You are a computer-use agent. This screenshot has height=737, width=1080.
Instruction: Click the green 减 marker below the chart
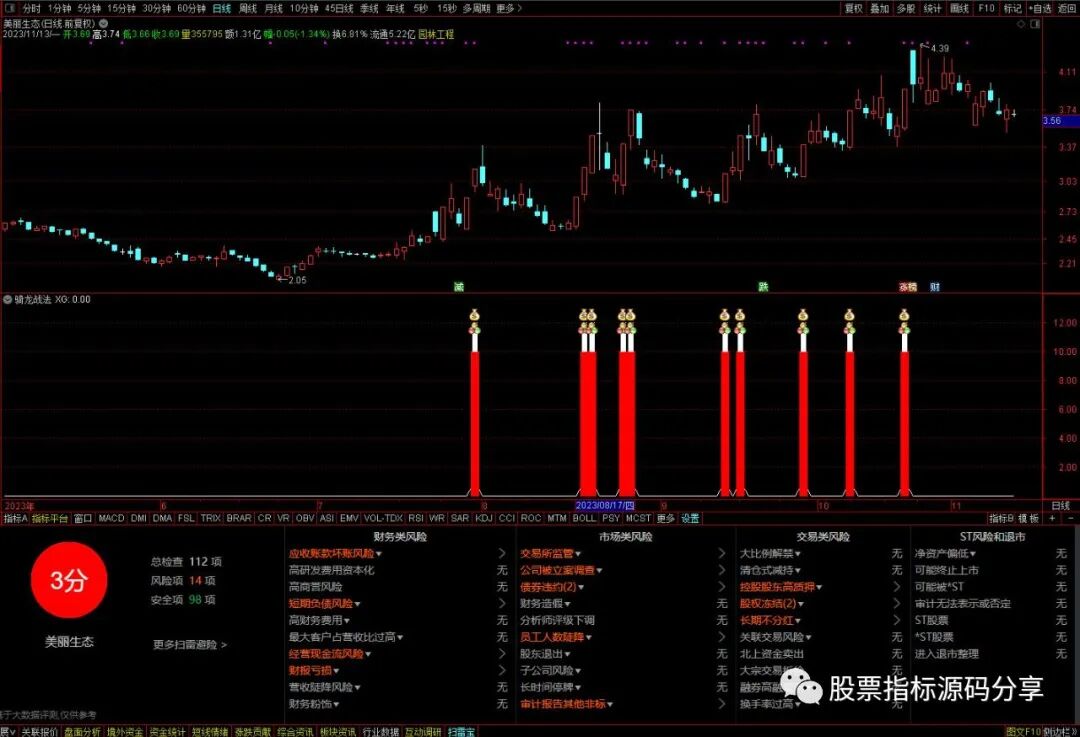pyautogui.click(x=459, y=287)
